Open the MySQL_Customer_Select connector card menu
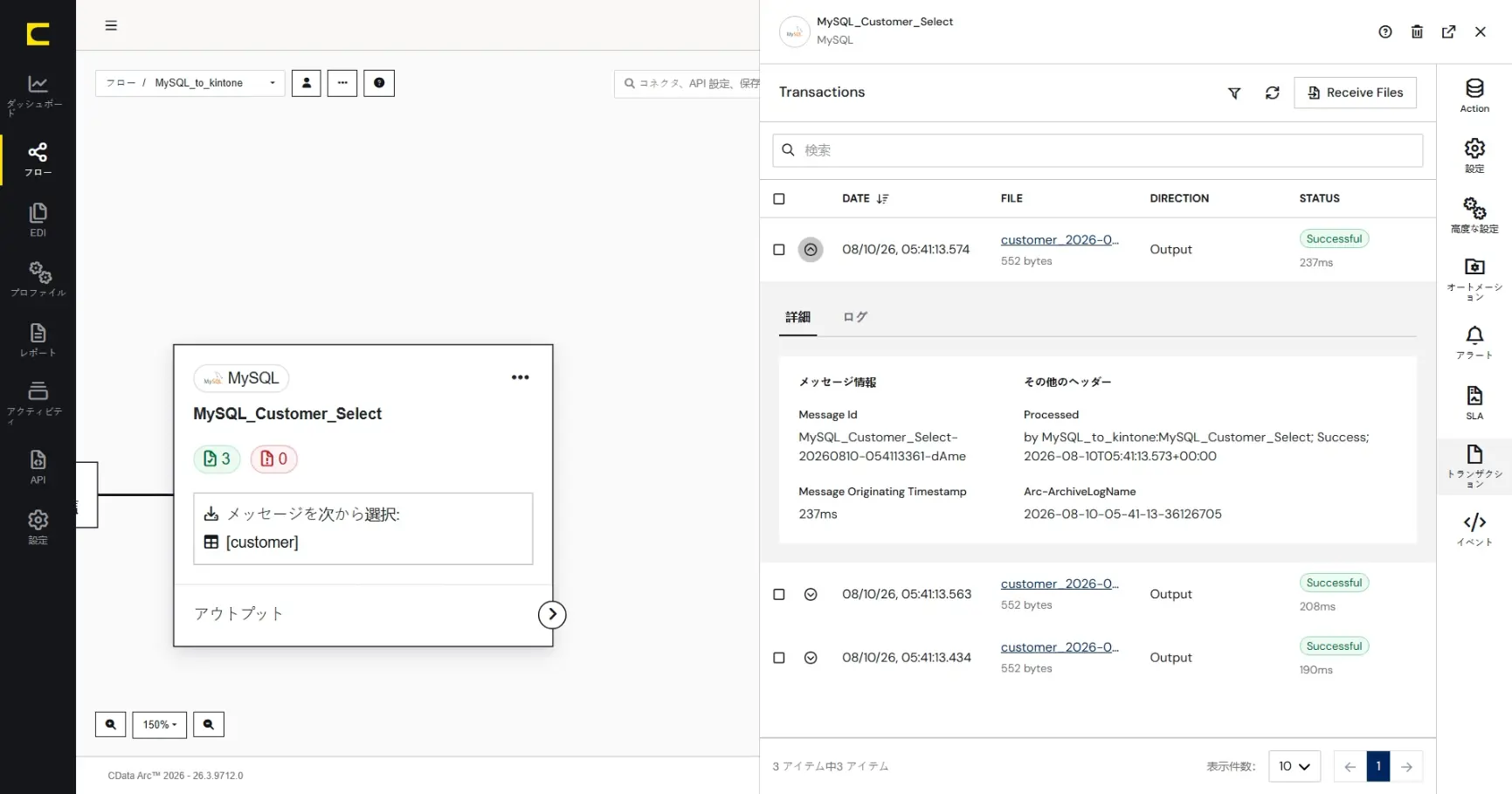Image resolution: width=1512 pixels, height=794 pixels. [521, 377]
